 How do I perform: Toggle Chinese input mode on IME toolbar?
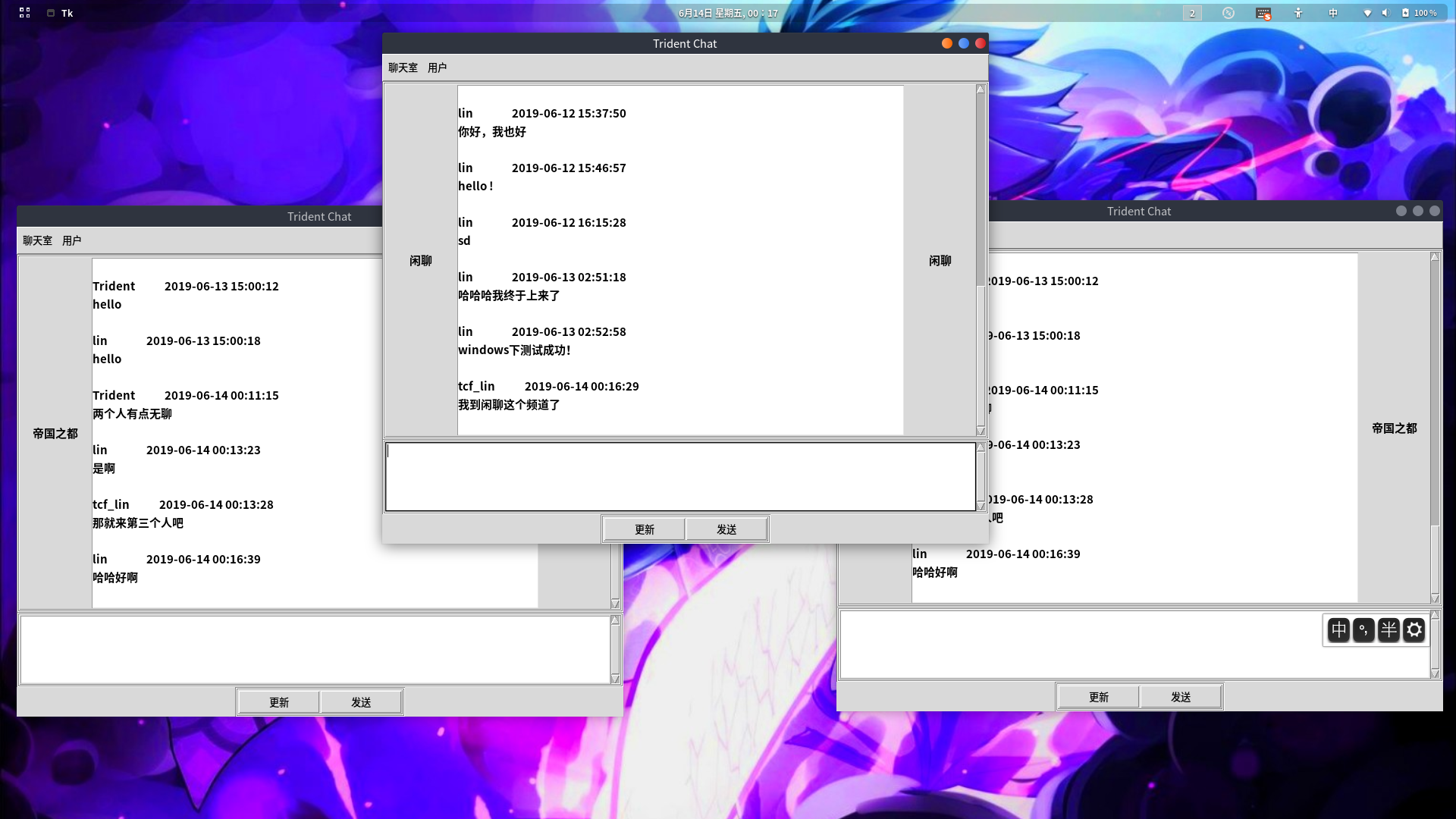pyautogui.click(x=1338, y=630)
